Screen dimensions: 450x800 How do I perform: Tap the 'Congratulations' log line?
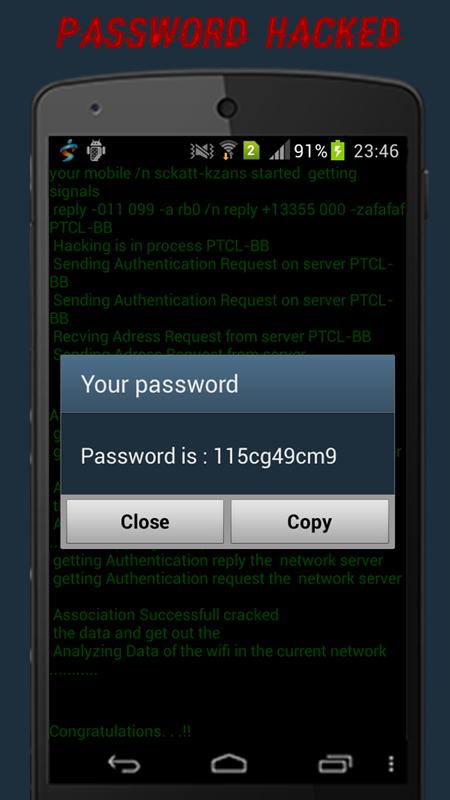pos(120,731)
